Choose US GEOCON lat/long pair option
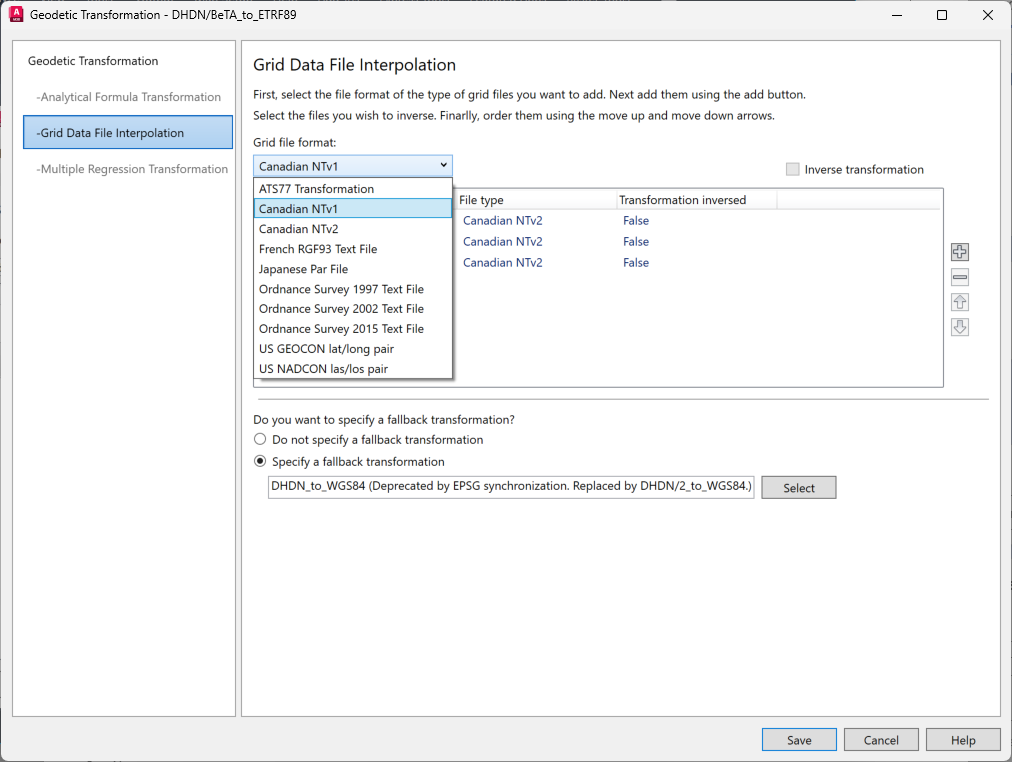Image resolution: width=1012 pixels, height=762 pixels. coord(352,349)
